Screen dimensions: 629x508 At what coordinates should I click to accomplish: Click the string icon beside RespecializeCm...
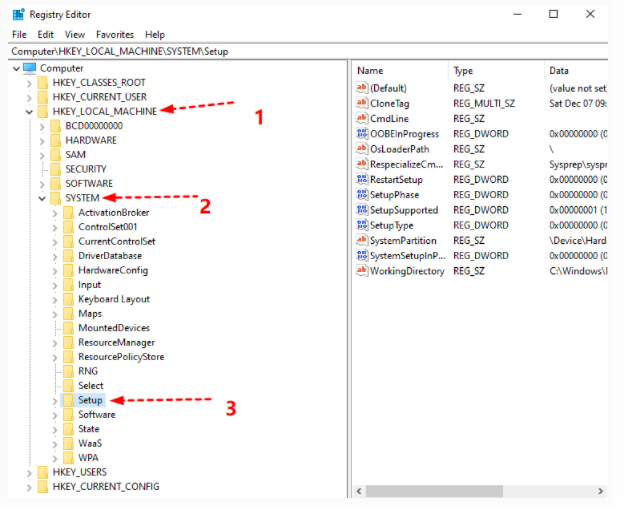362,164
